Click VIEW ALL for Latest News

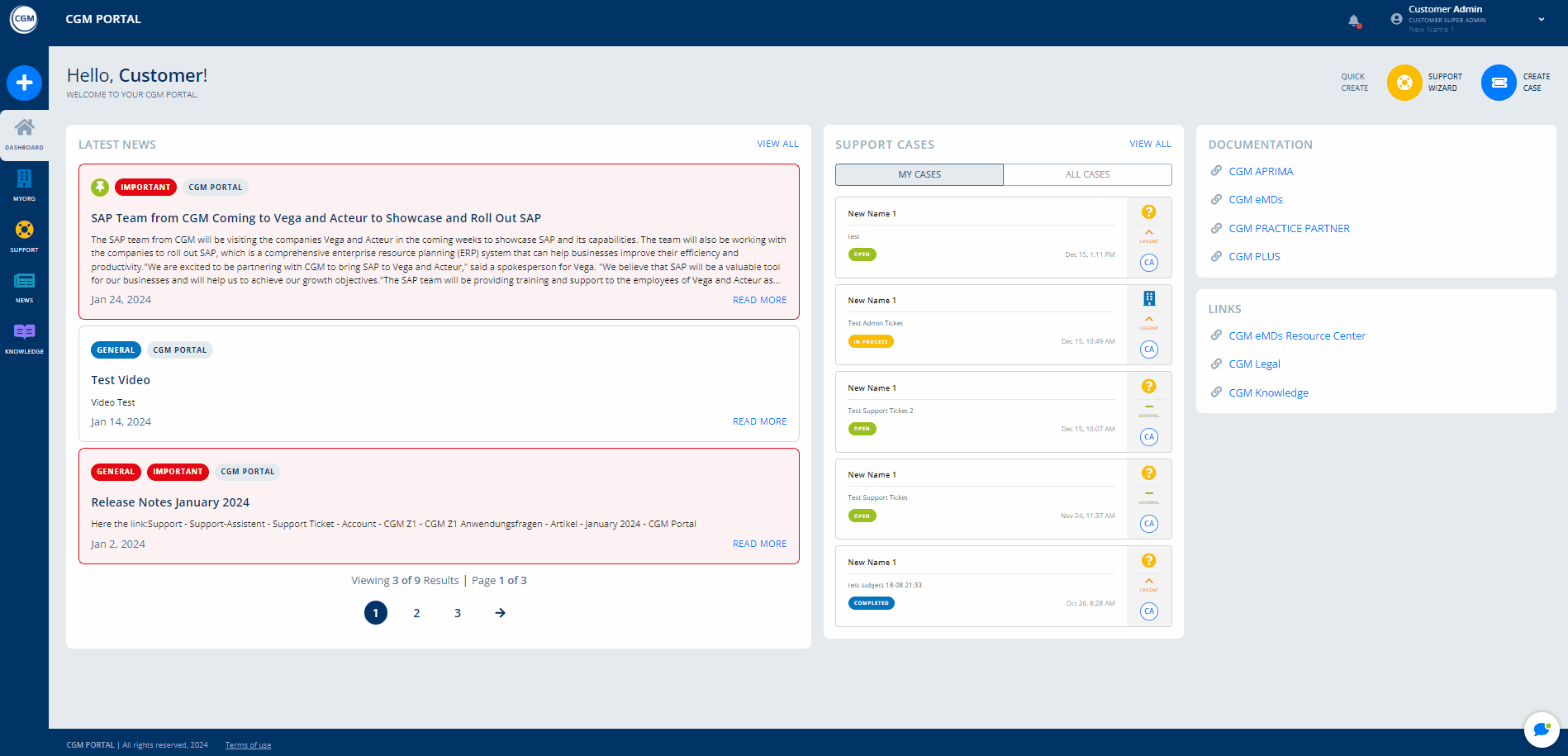[x=777, y=144]
